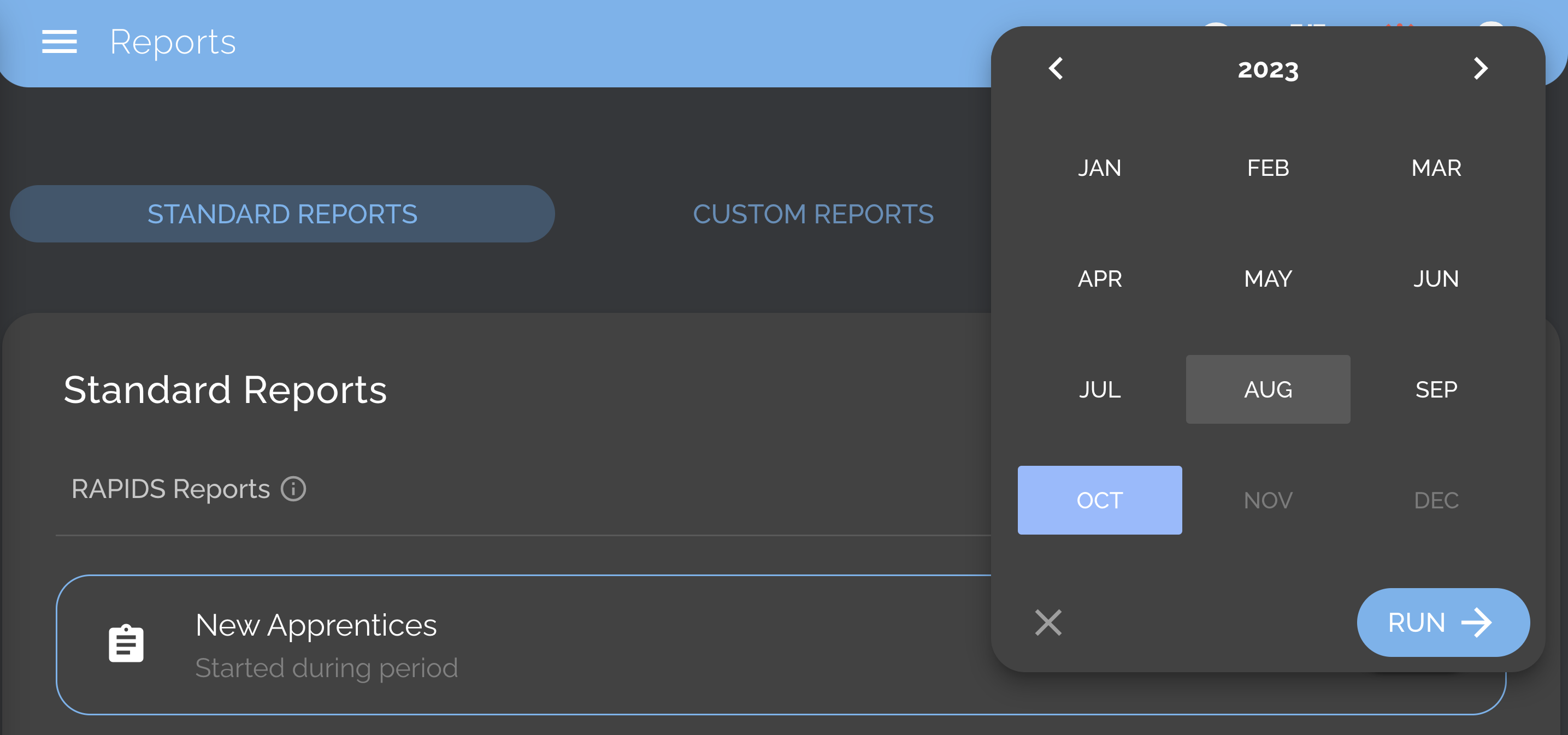Switch to the Custom Reports tab
1568x735 pixels.
tap(814, 214)
